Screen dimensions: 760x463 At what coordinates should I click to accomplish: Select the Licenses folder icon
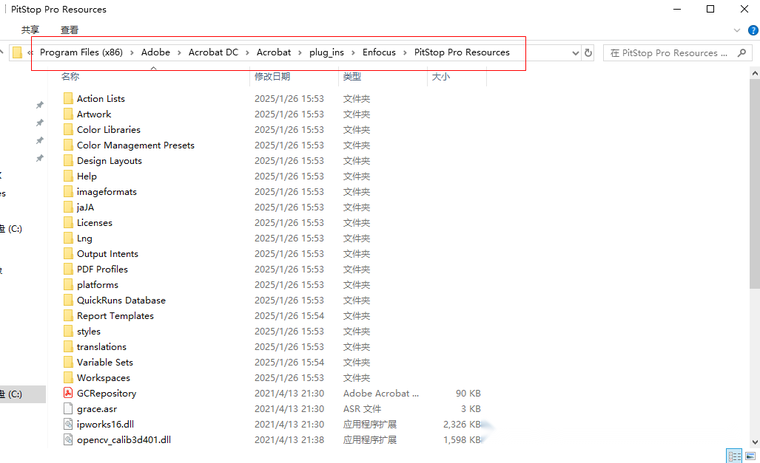(x=68, y=223)
